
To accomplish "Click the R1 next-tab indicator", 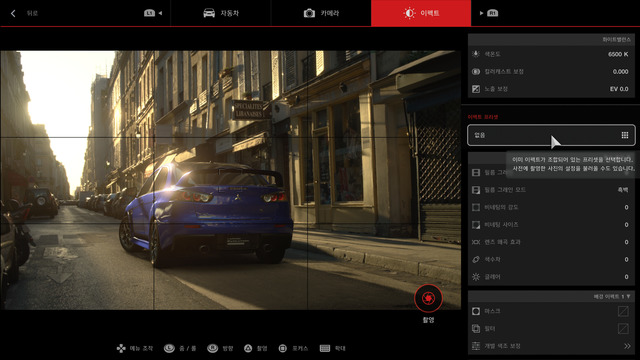I will (489, 13).
